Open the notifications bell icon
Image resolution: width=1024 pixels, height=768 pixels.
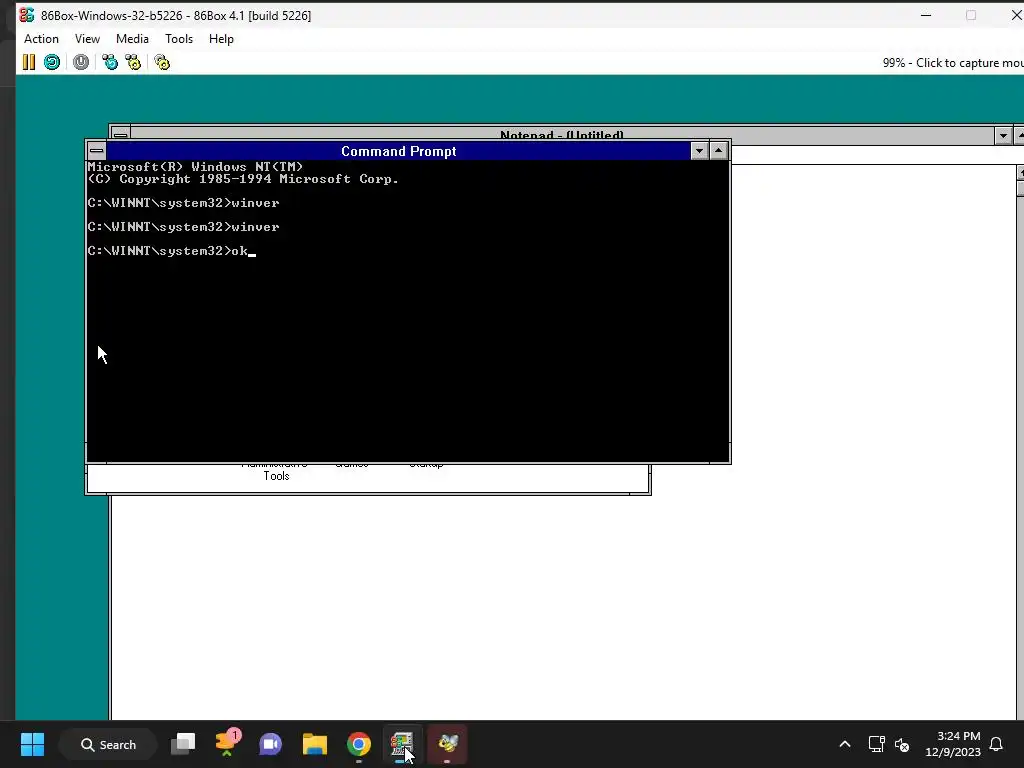click(x=997, y=744)
